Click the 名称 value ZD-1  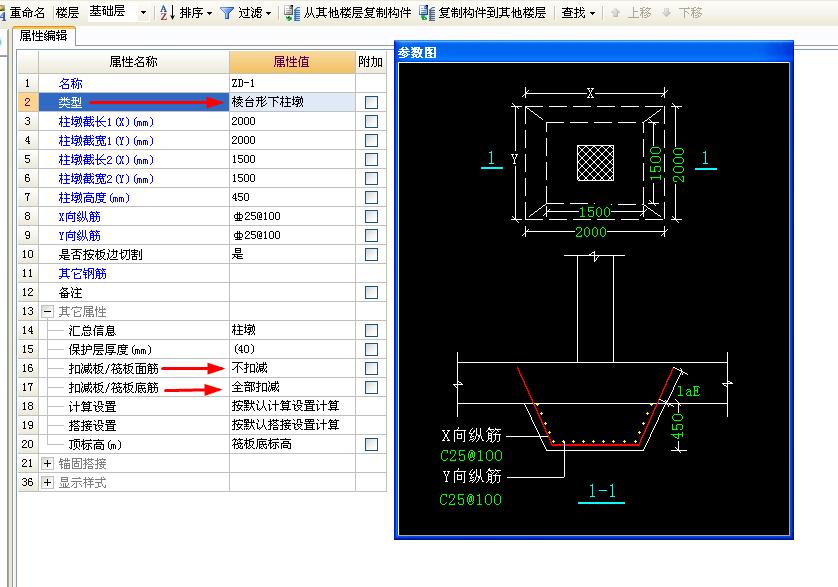(292, 83)
